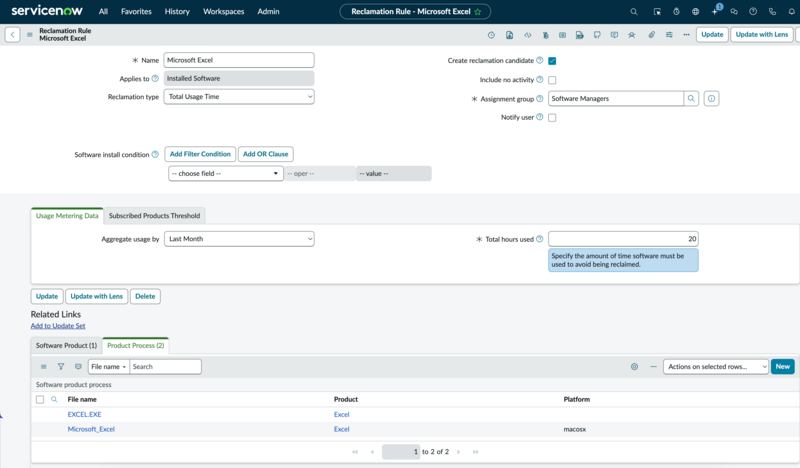Open the Aggregate usage by dropdown

pyautogui.click(x=239, y=239)
